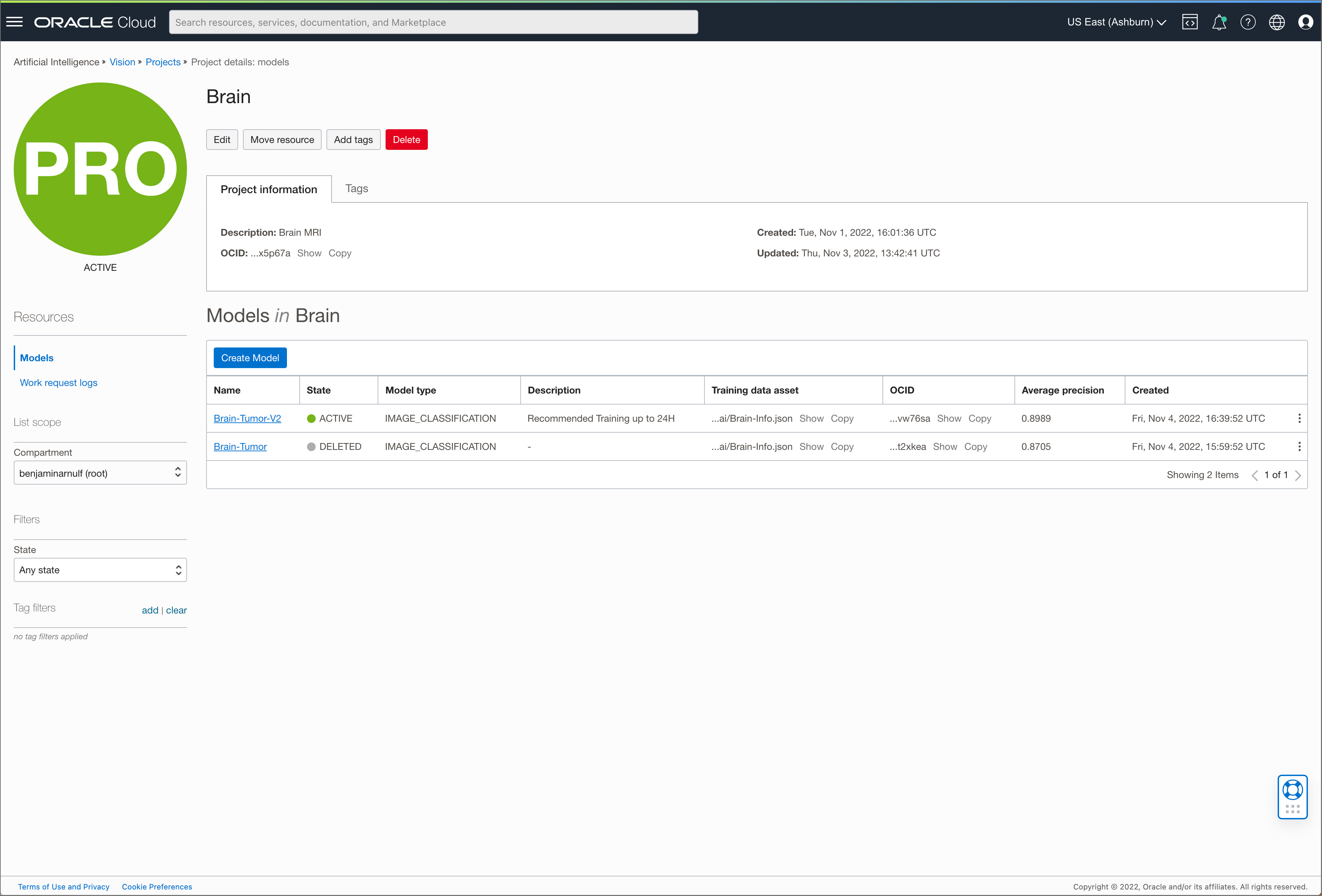
Task: Open the help question mark icon
Action: [1247, 22]
